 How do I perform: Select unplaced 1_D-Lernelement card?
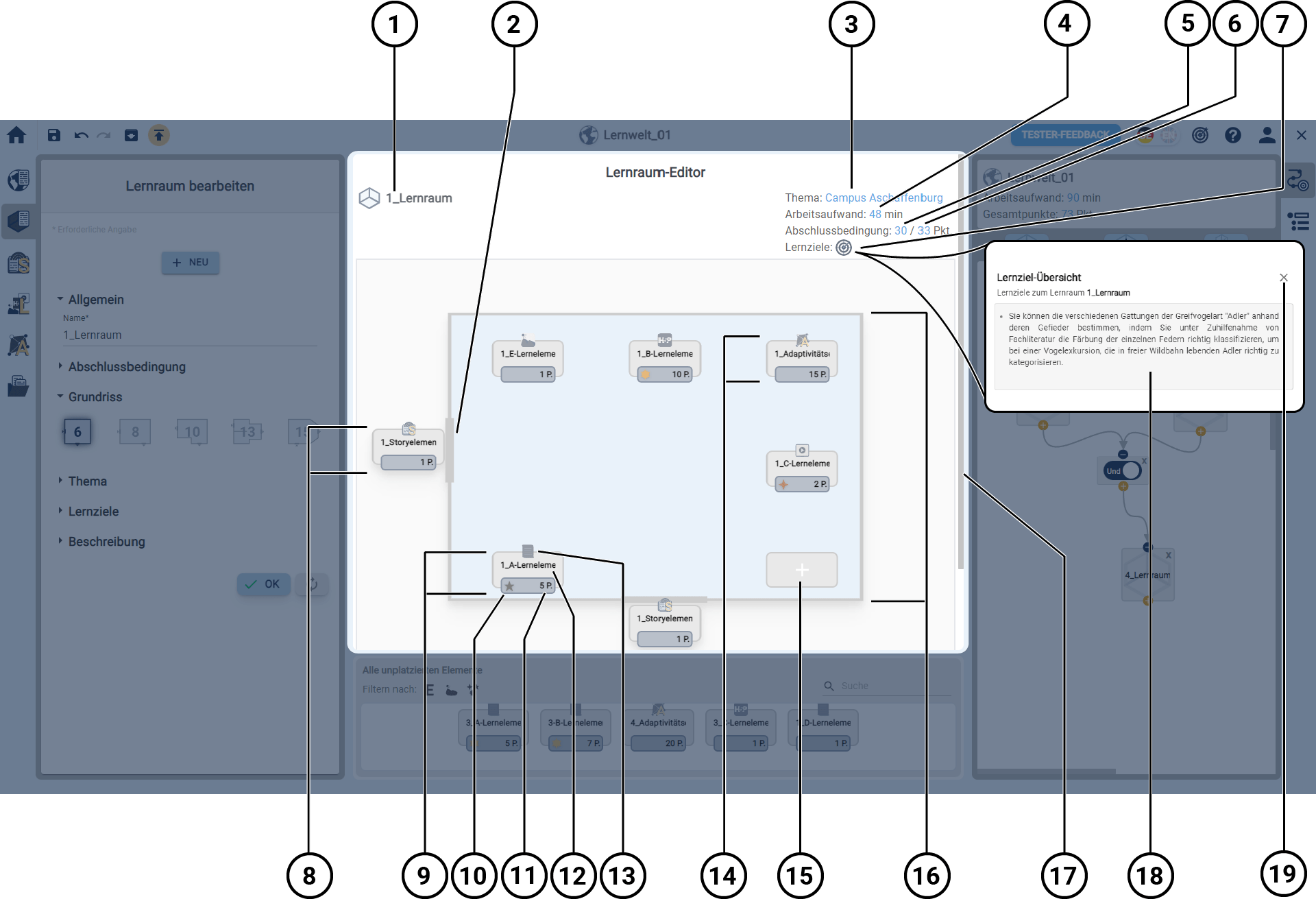[822, 728]
